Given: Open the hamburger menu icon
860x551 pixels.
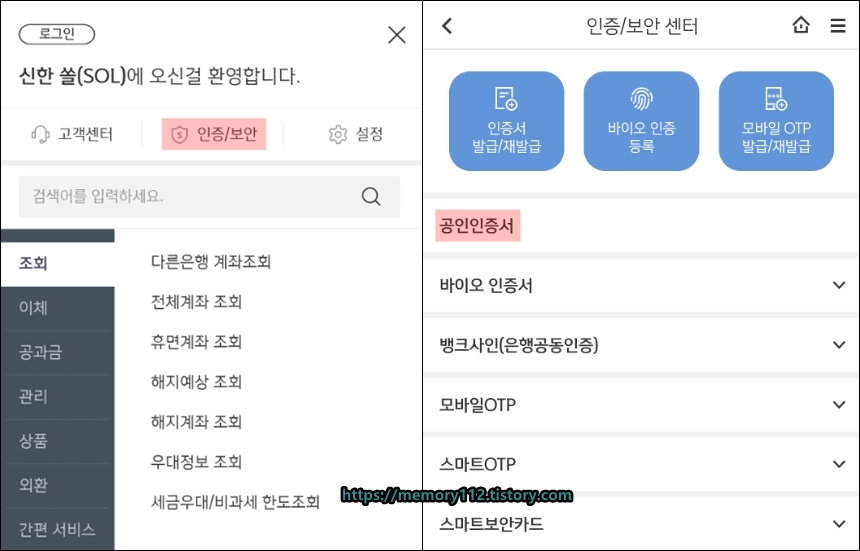Looking at the screenshot, I should [838, 26].
